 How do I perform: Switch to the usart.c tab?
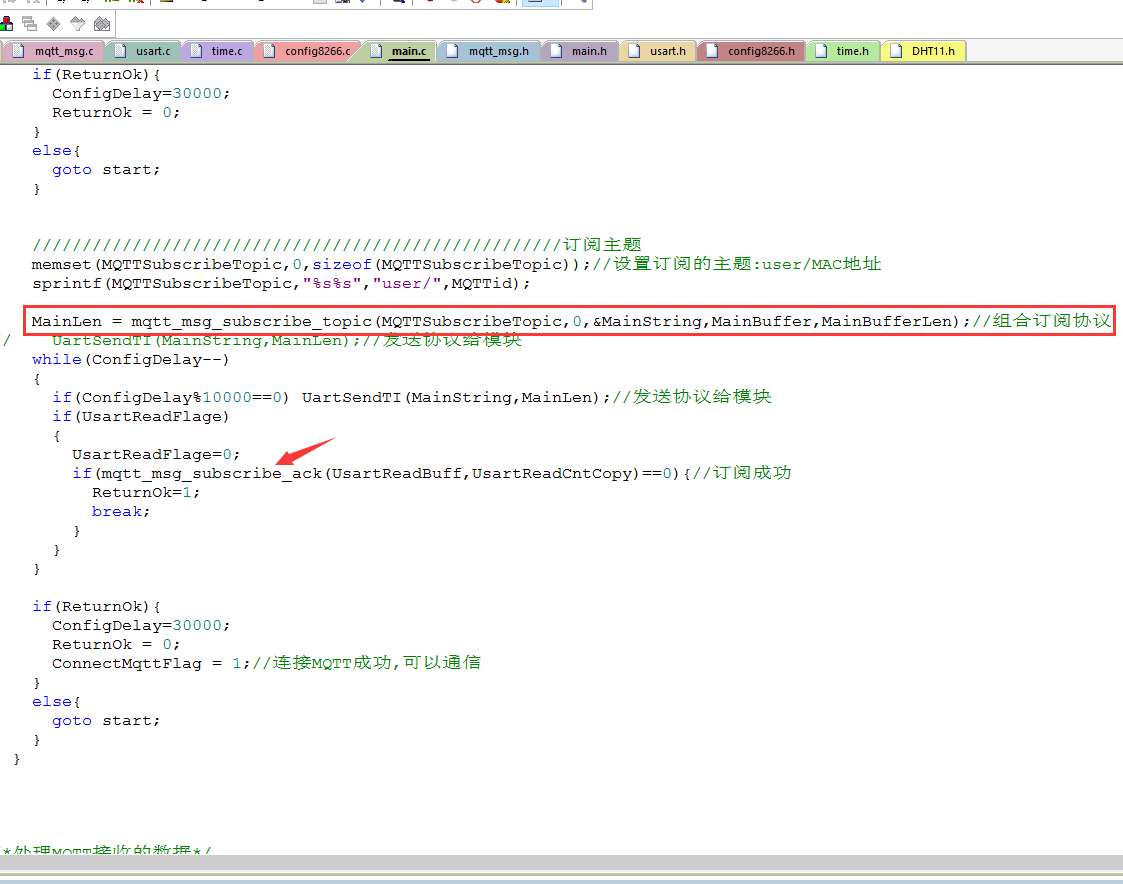(143, 51)
